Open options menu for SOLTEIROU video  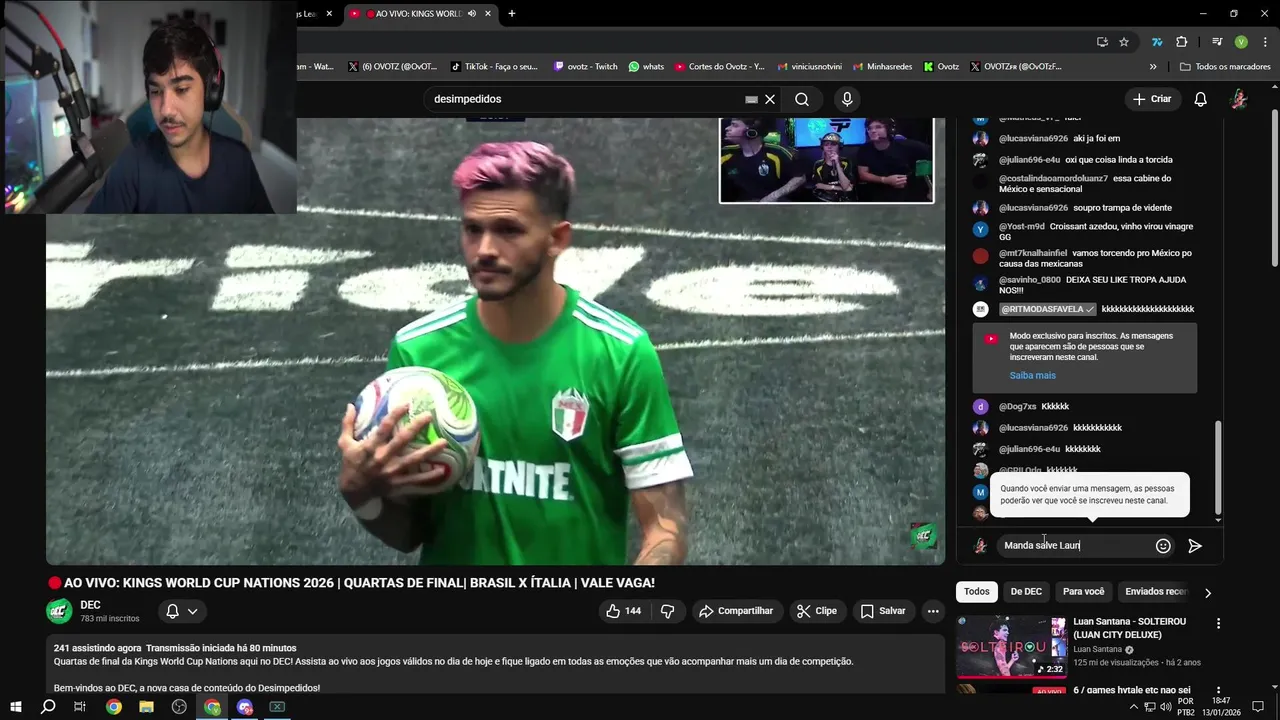1218,624
